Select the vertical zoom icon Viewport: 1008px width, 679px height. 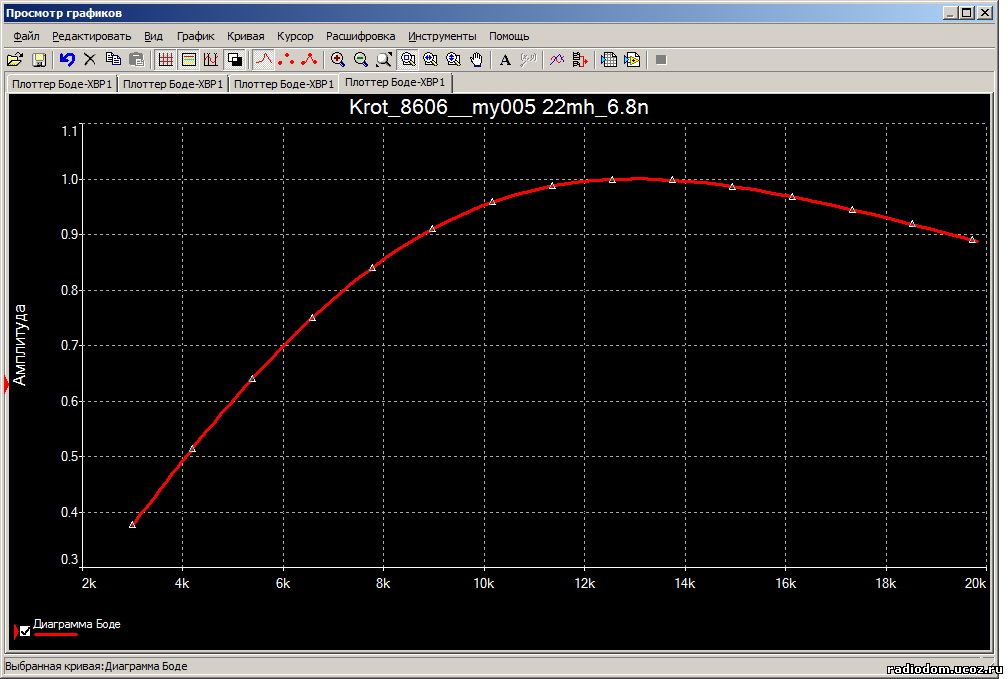coord(453,60)
